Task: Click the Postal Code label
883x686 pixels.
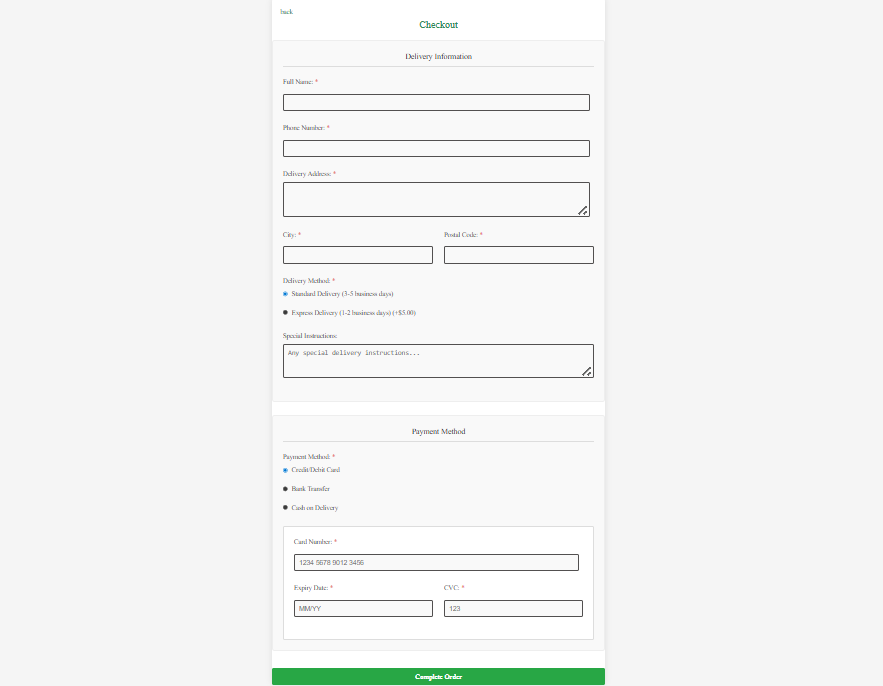Action: pyautogui.click(x=461, y=235)
